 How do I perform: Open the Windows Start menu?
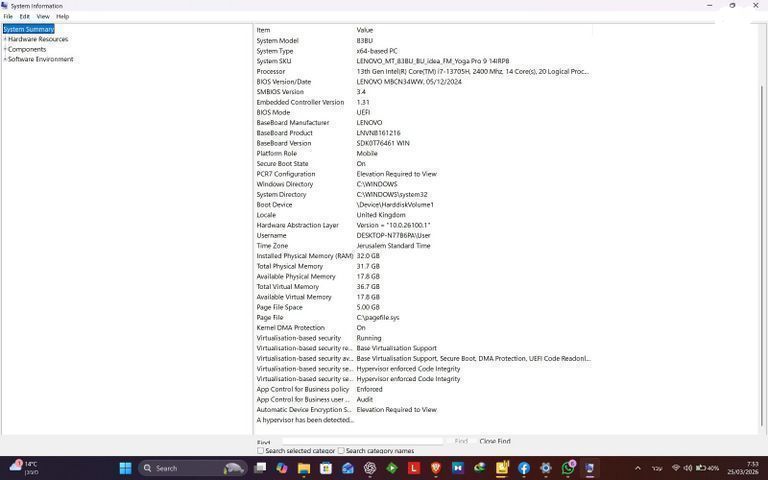pos(125,468)
